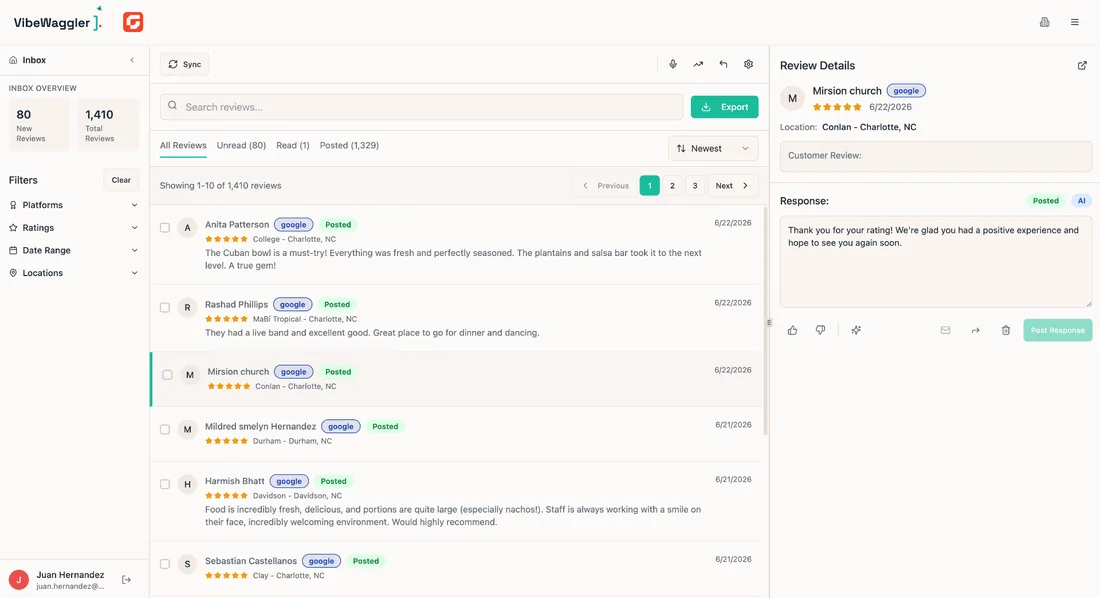The width and height of the screenshot is (1100, 598).
Task: Click Anita Patterson's google badge
Action: click(x=293, y=225)
